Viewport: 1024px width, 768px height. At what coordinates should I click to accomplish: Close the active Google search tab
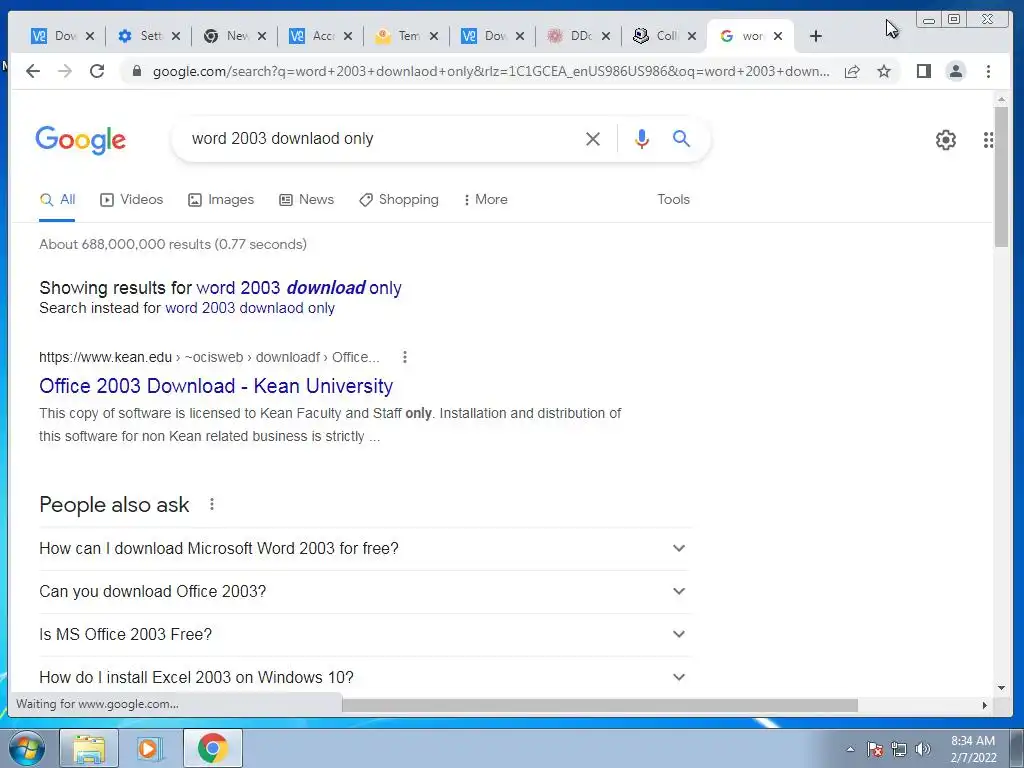[778, 36]
